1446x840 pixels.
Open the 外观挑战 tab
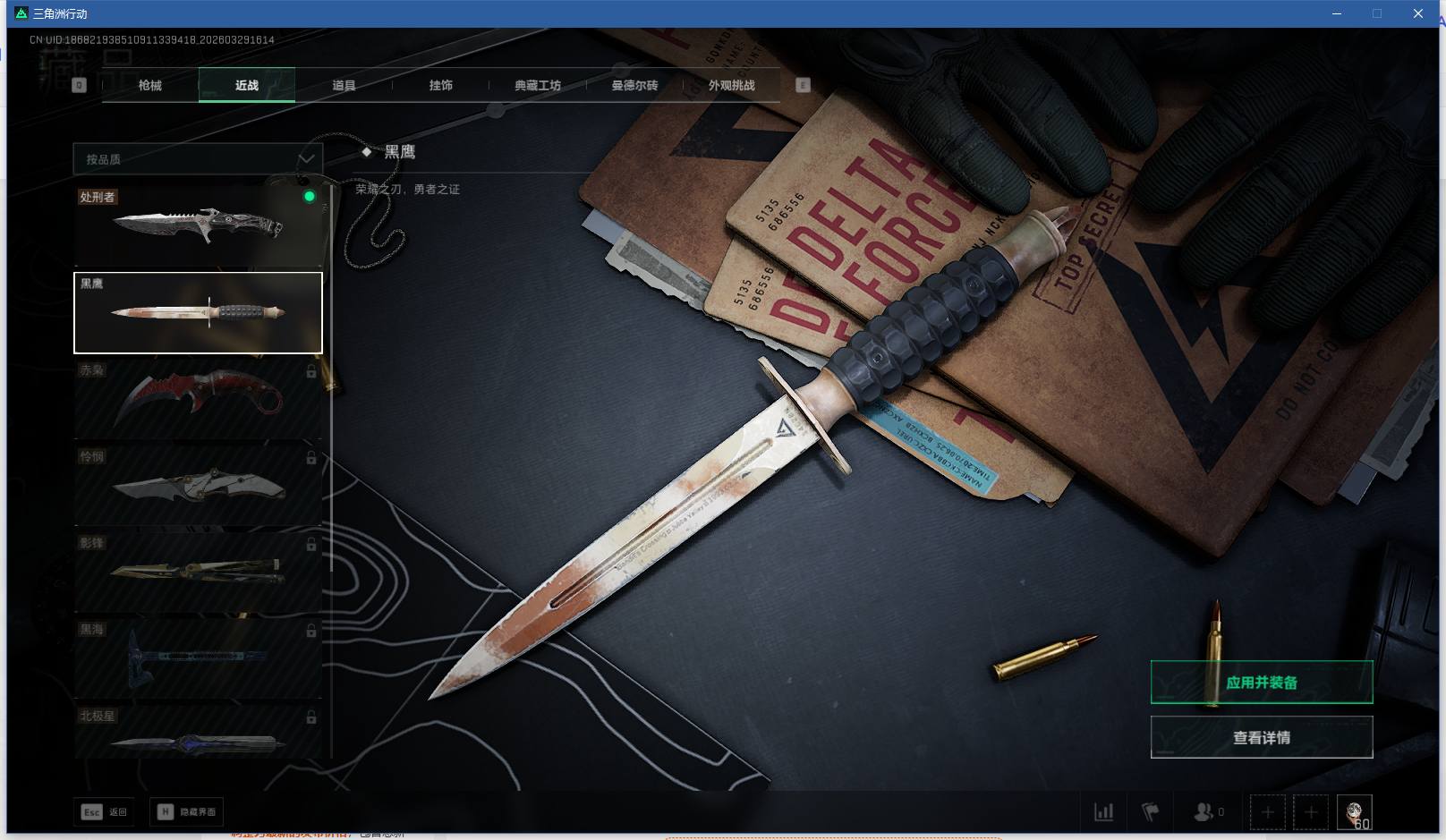(x=731, y=85)
